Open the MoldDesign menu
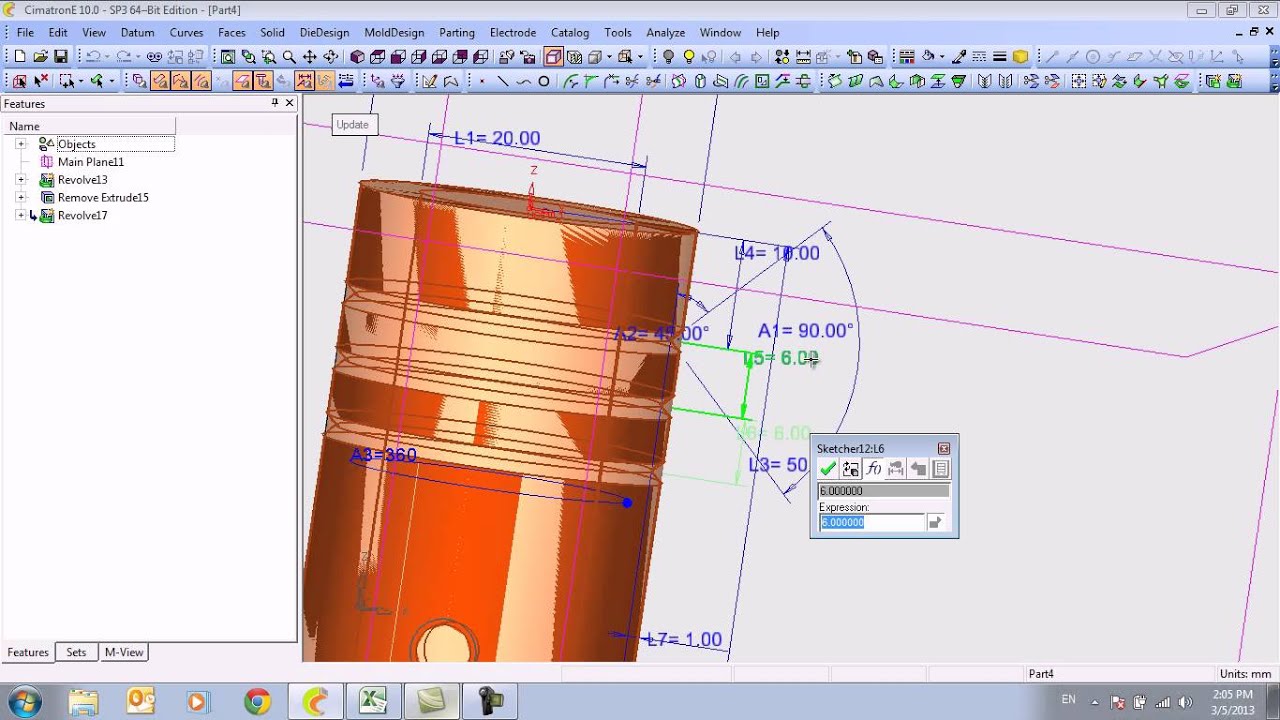This screenshot has width=1280, height=720. point(394,32)
